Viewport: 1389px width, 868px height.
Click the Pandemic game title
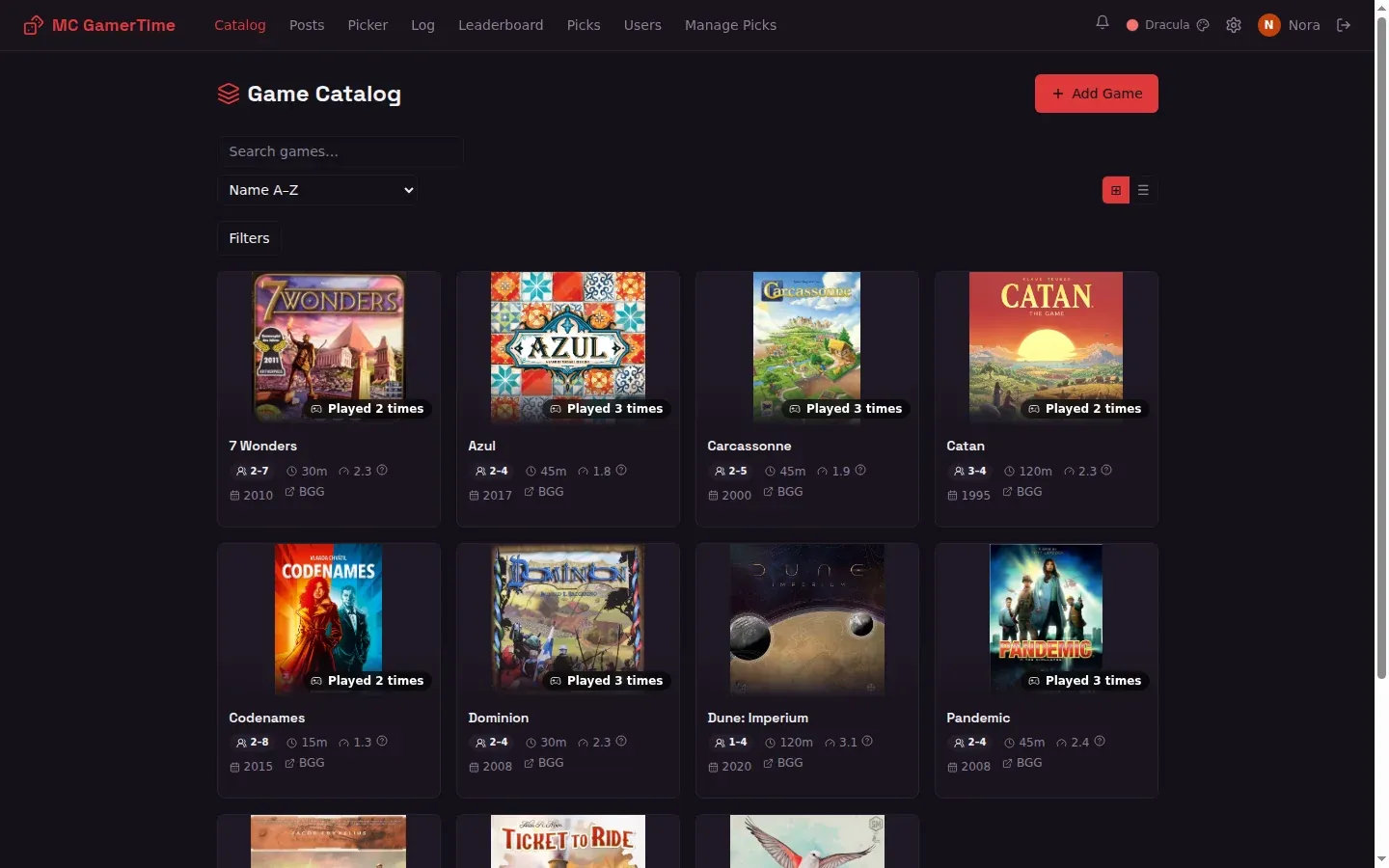[978, 718]
